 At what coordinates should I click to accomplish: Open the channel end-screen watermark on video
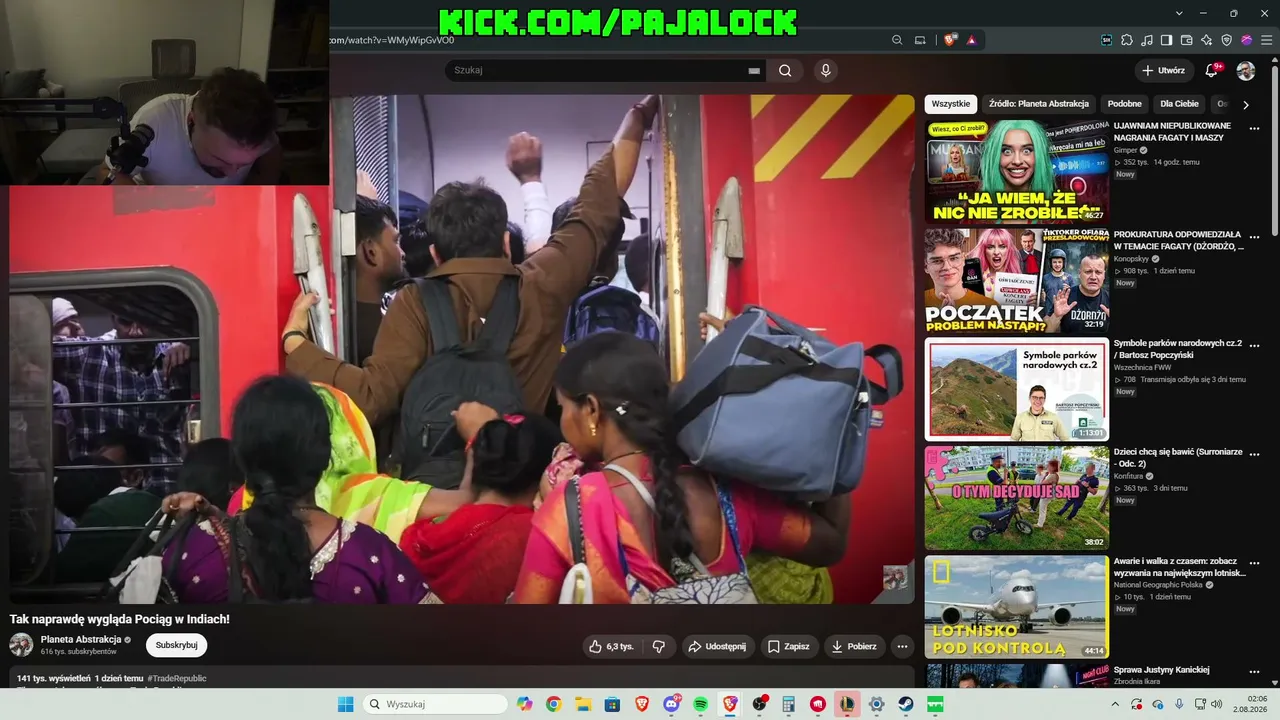pos(895,577)
